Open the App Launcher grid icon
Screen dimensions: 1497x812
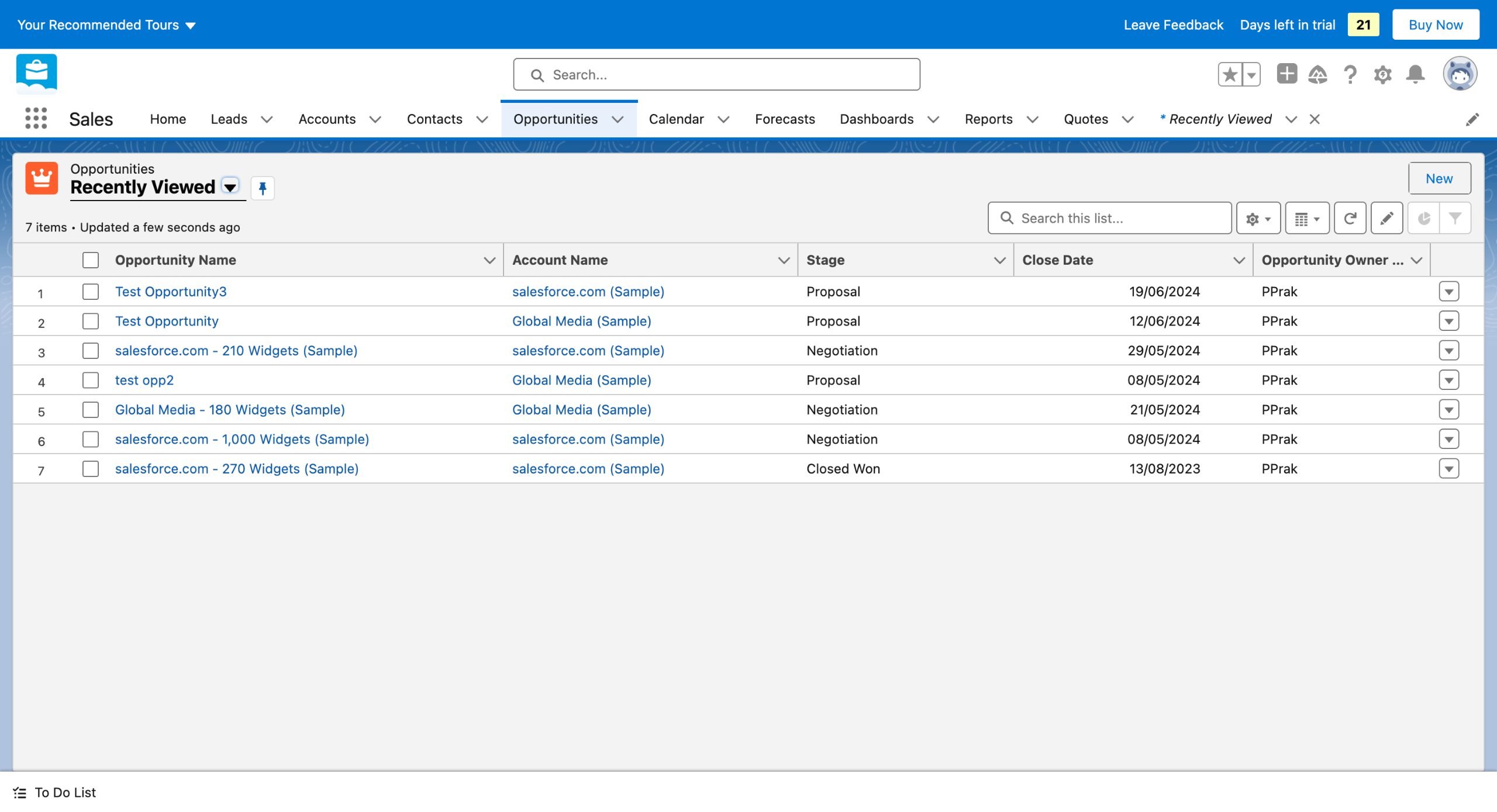(x=36, y=119)
